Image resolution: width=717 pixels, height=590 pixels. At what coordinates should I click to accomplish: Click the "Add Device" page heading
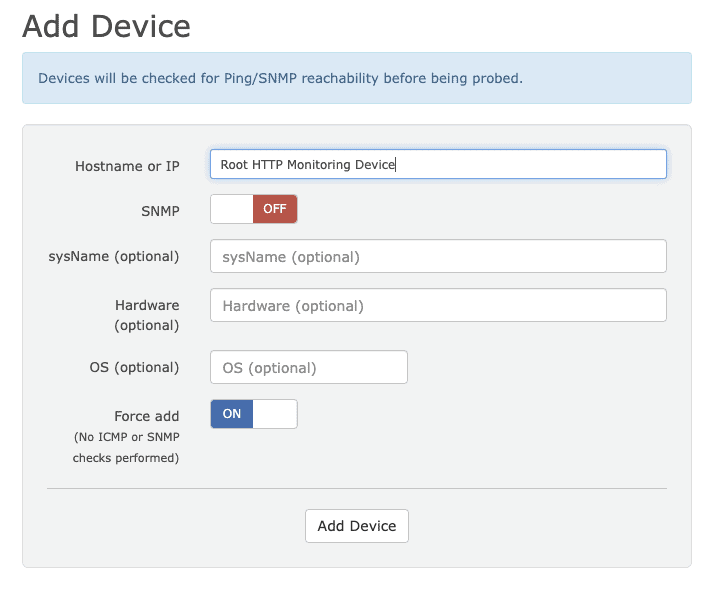click(x=107, y=26)
